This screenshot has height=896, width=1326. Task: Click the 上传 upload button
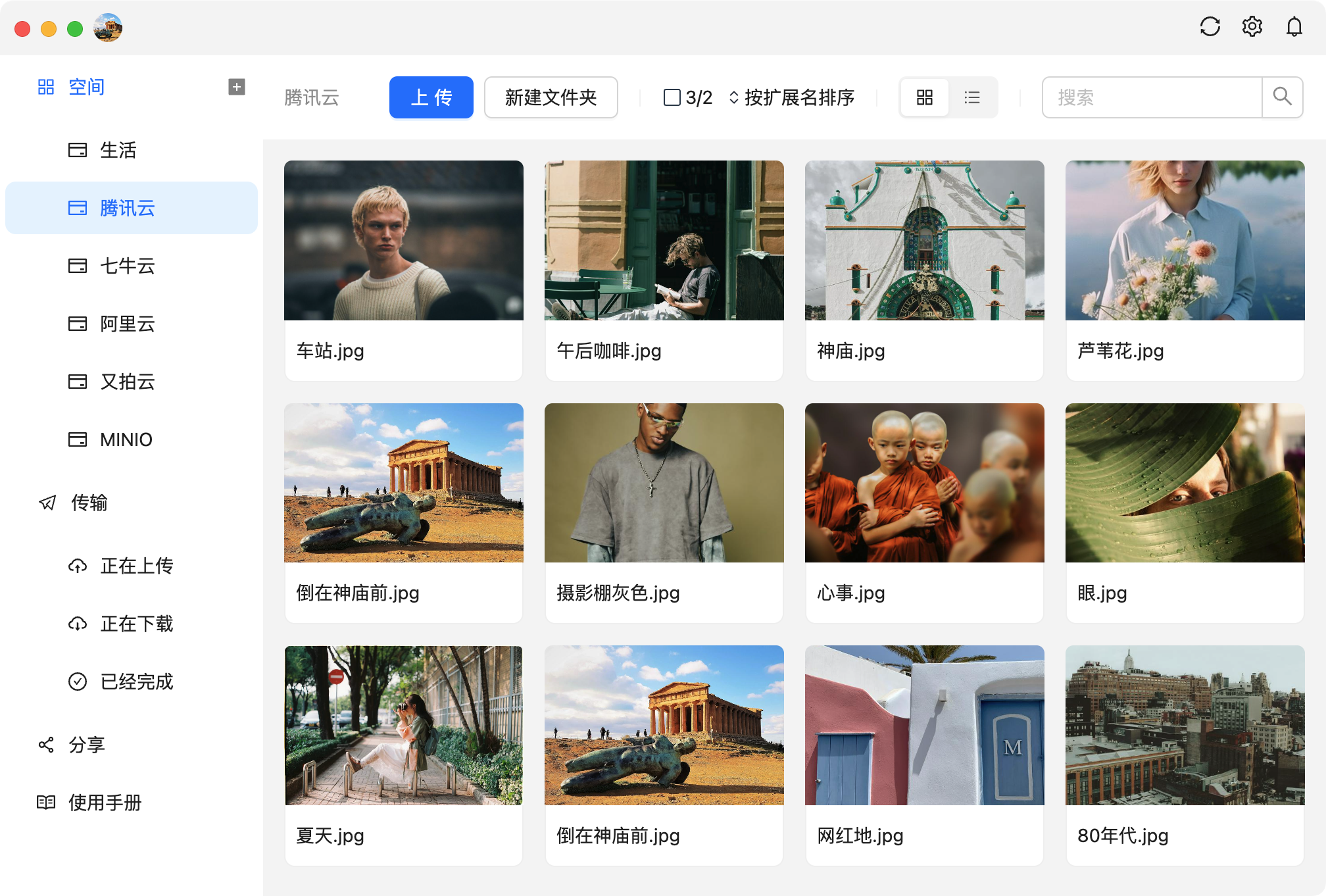coord(431,97)
